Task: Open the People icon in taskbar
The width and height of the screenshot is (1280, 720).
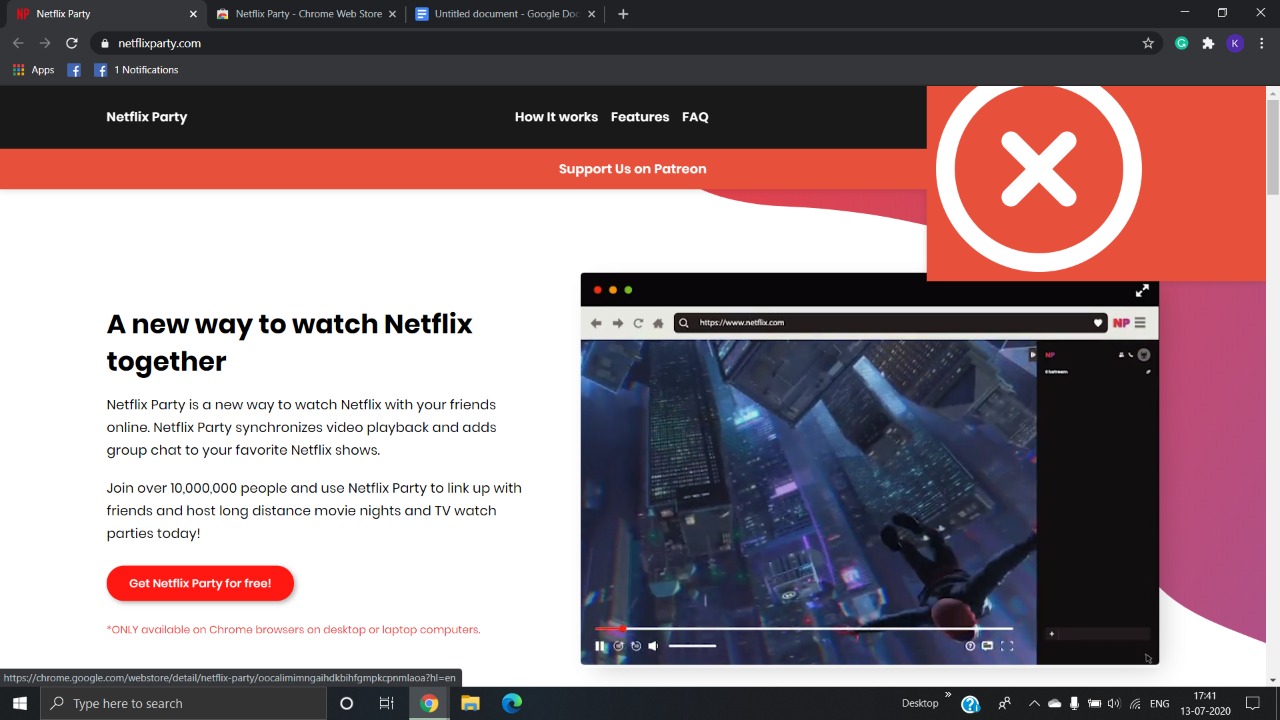Action: pyautogui.click(x=1004, y=703)
